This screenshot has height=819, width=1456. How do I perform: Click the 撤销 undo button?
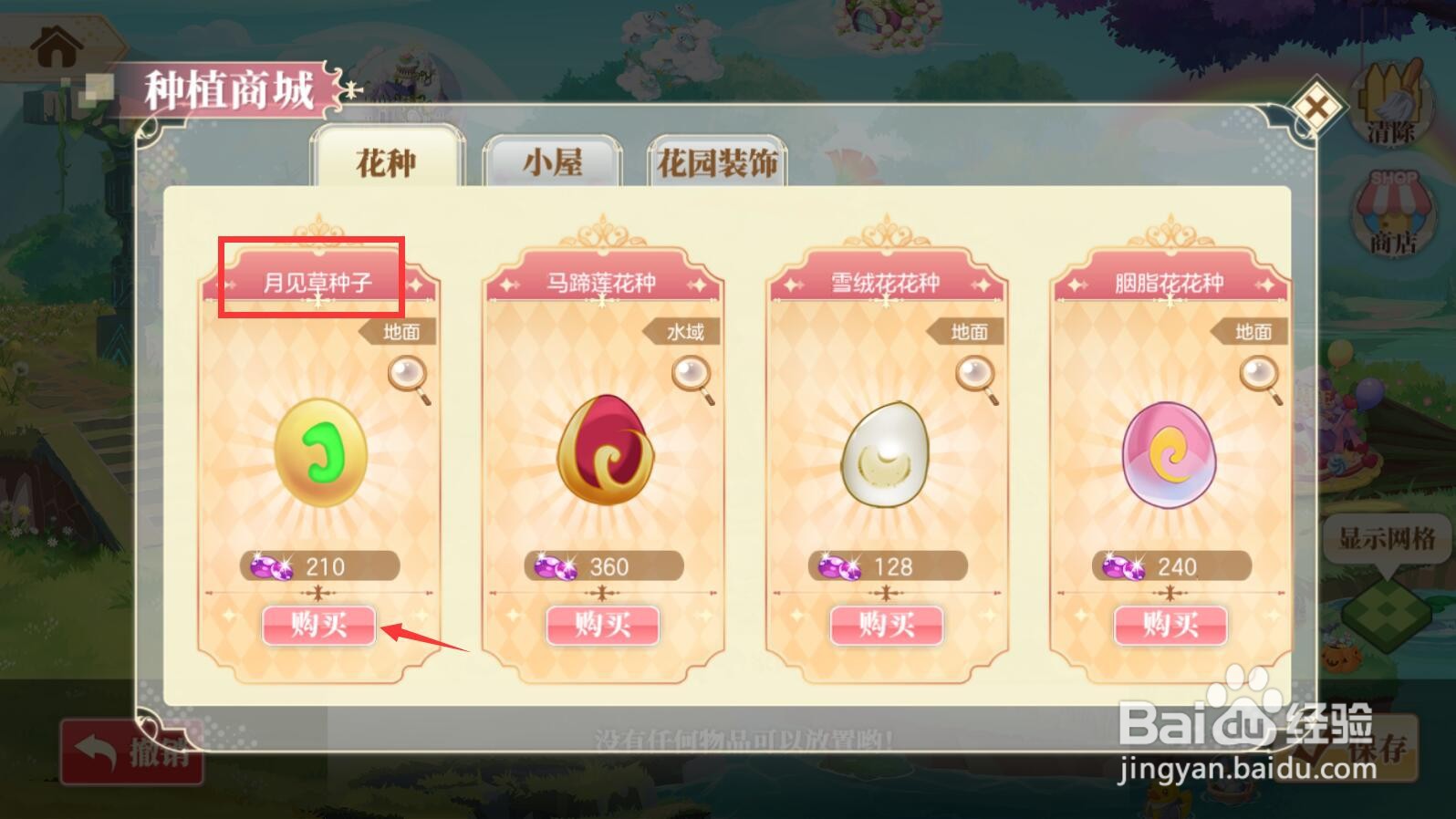pos(132,752)
